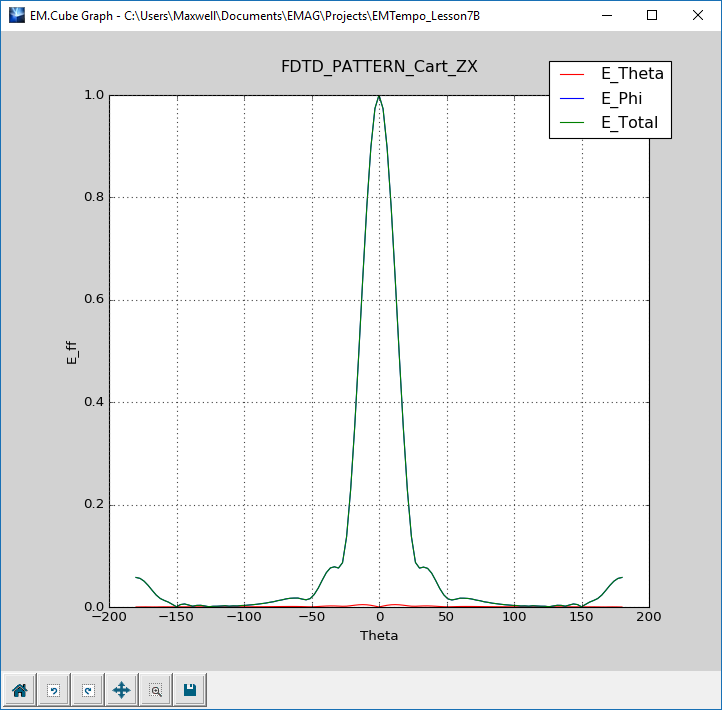Click the red E_Theta legend line

[x=571, y=75]
